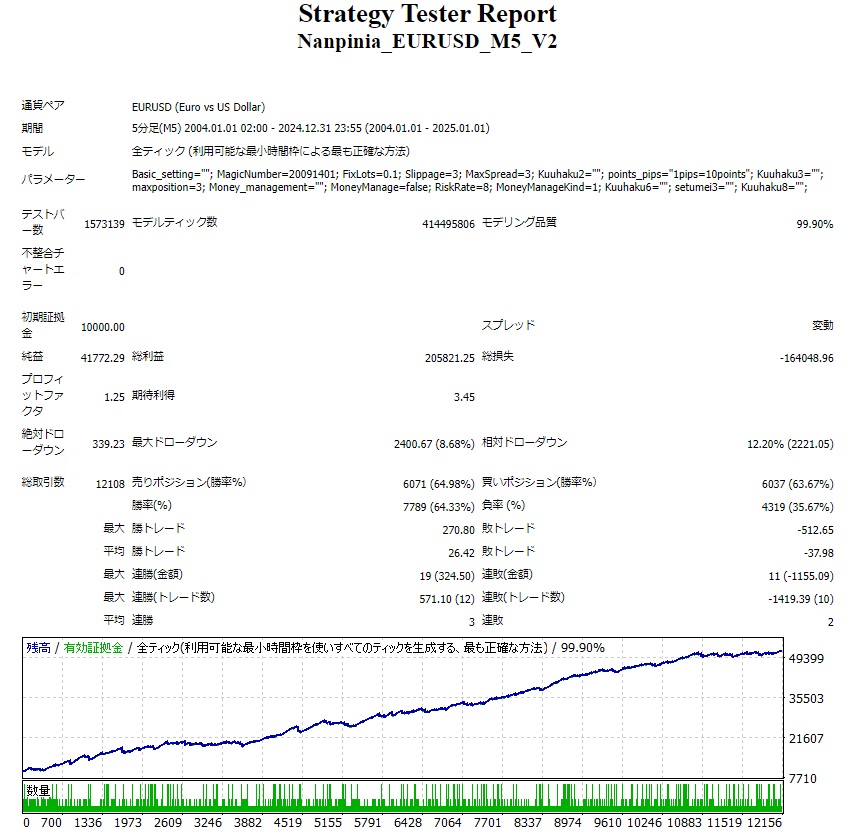Click total trades value 12108
Screen dimensions: 851x838
[x=110, y=484]
